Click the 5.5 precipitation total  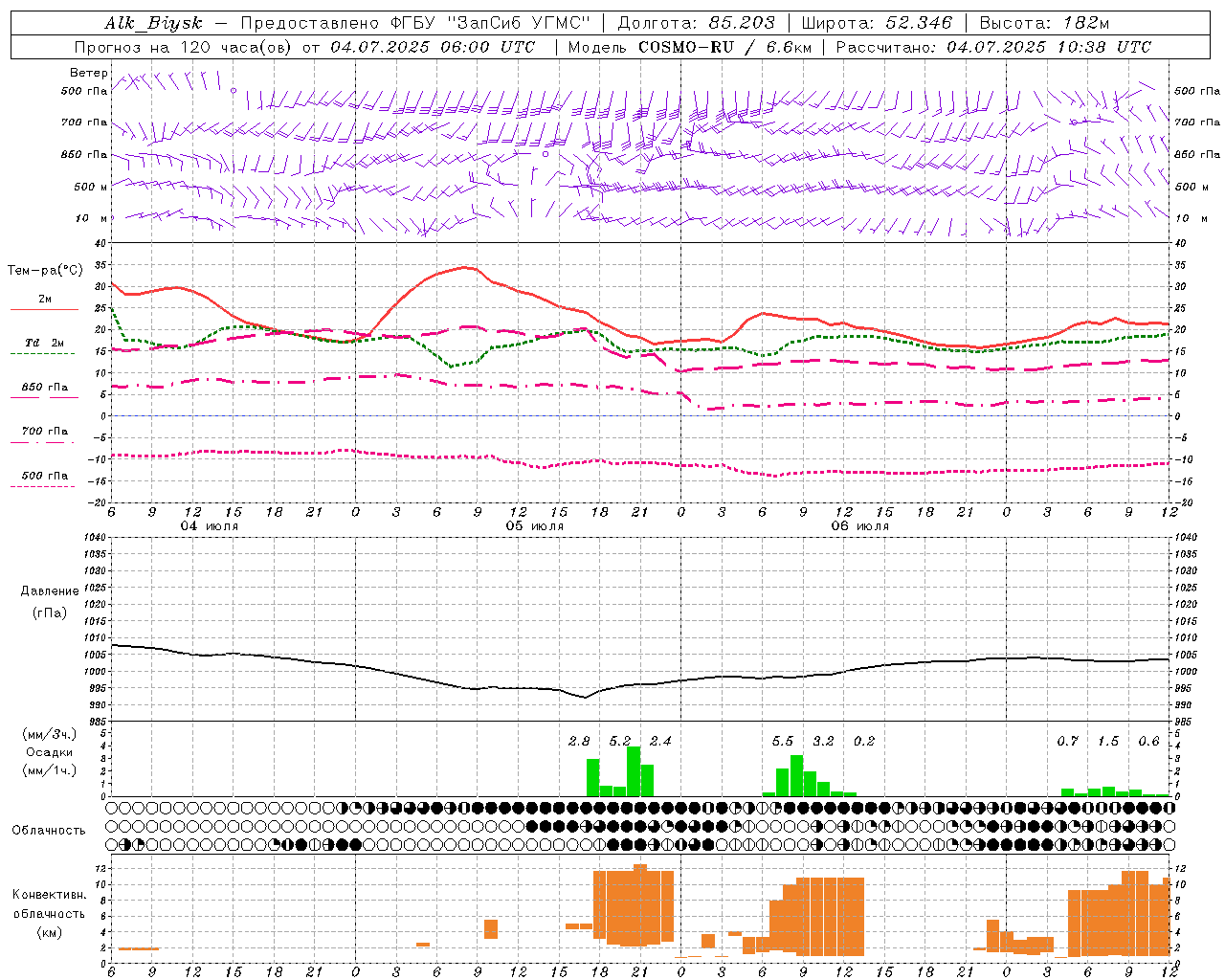[782, 741]
